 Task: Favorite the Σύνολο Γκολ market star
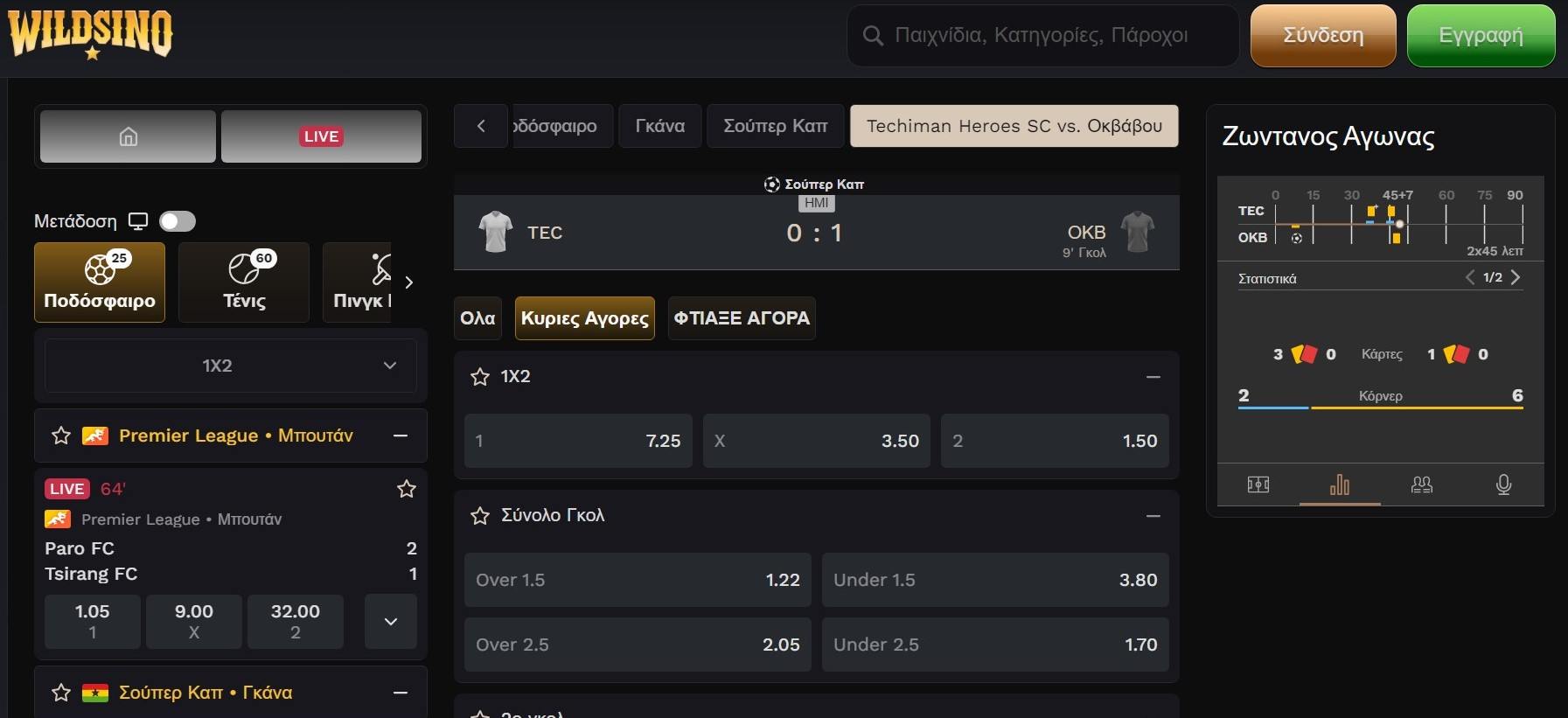tap(480, 516)
